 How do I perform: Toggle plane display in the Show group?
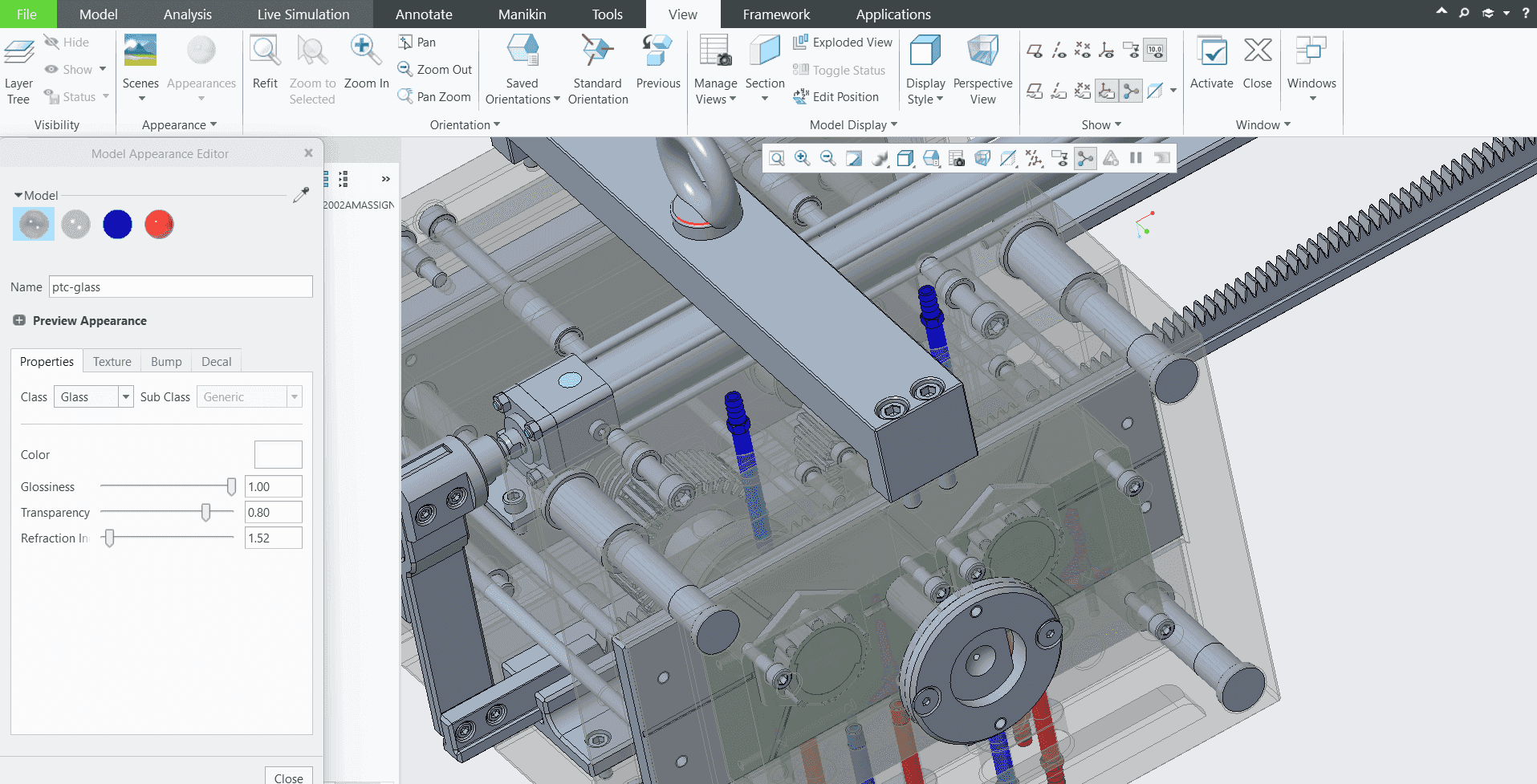pyautogui.click(x=1035, y=51)
